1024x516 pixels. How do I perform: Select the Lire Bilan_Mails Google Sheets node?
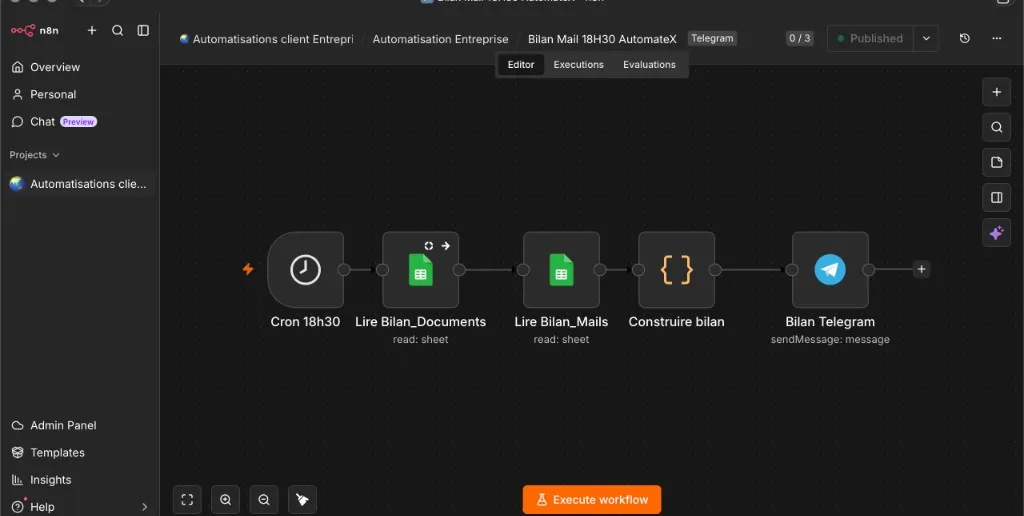pyautogui.click(x=561, y=270)
